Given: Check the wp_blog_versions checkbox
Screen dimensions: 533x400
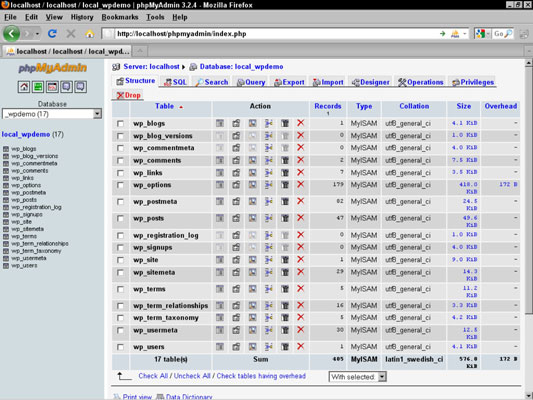Looking at the screenshot, I should (120, 136).
